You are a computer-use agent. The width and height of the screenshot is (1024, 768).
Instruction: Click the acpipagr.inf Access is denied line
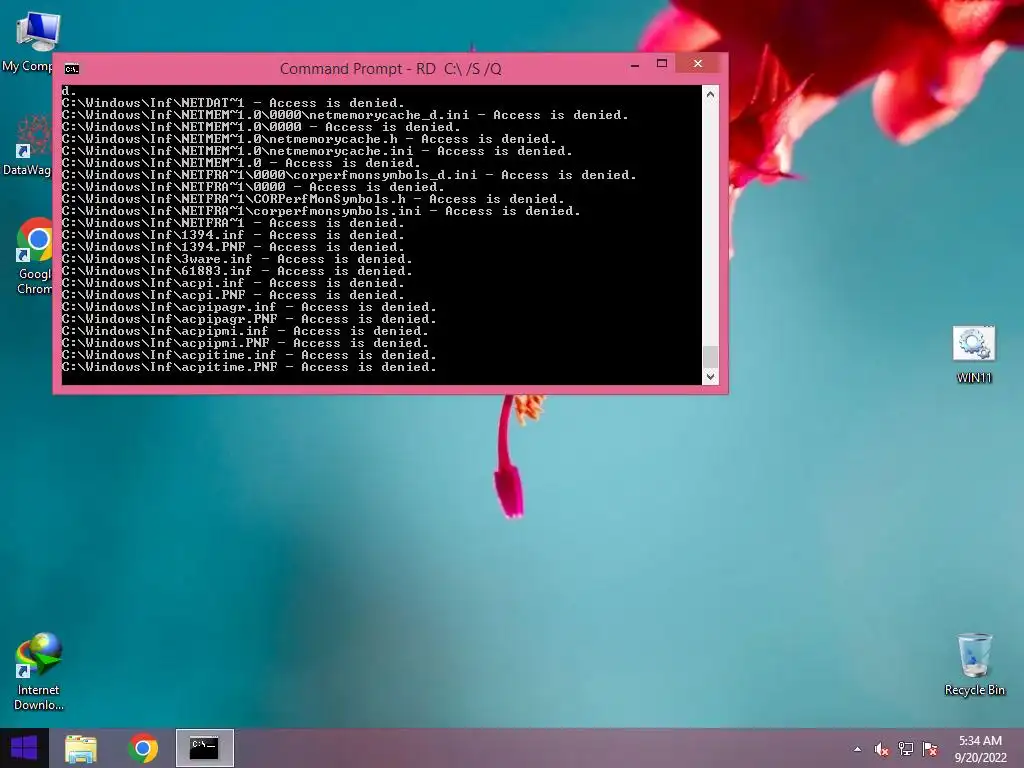pos(249,307)
